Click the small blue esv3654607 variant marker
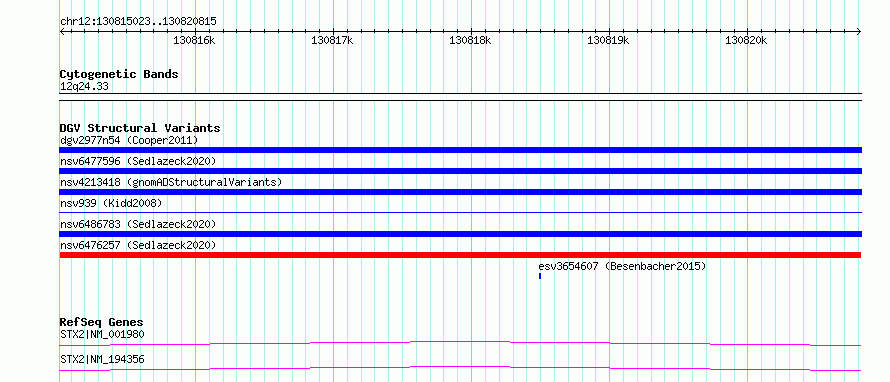Image resolution: width=890 pixels, height=382 pixels. 540,276
